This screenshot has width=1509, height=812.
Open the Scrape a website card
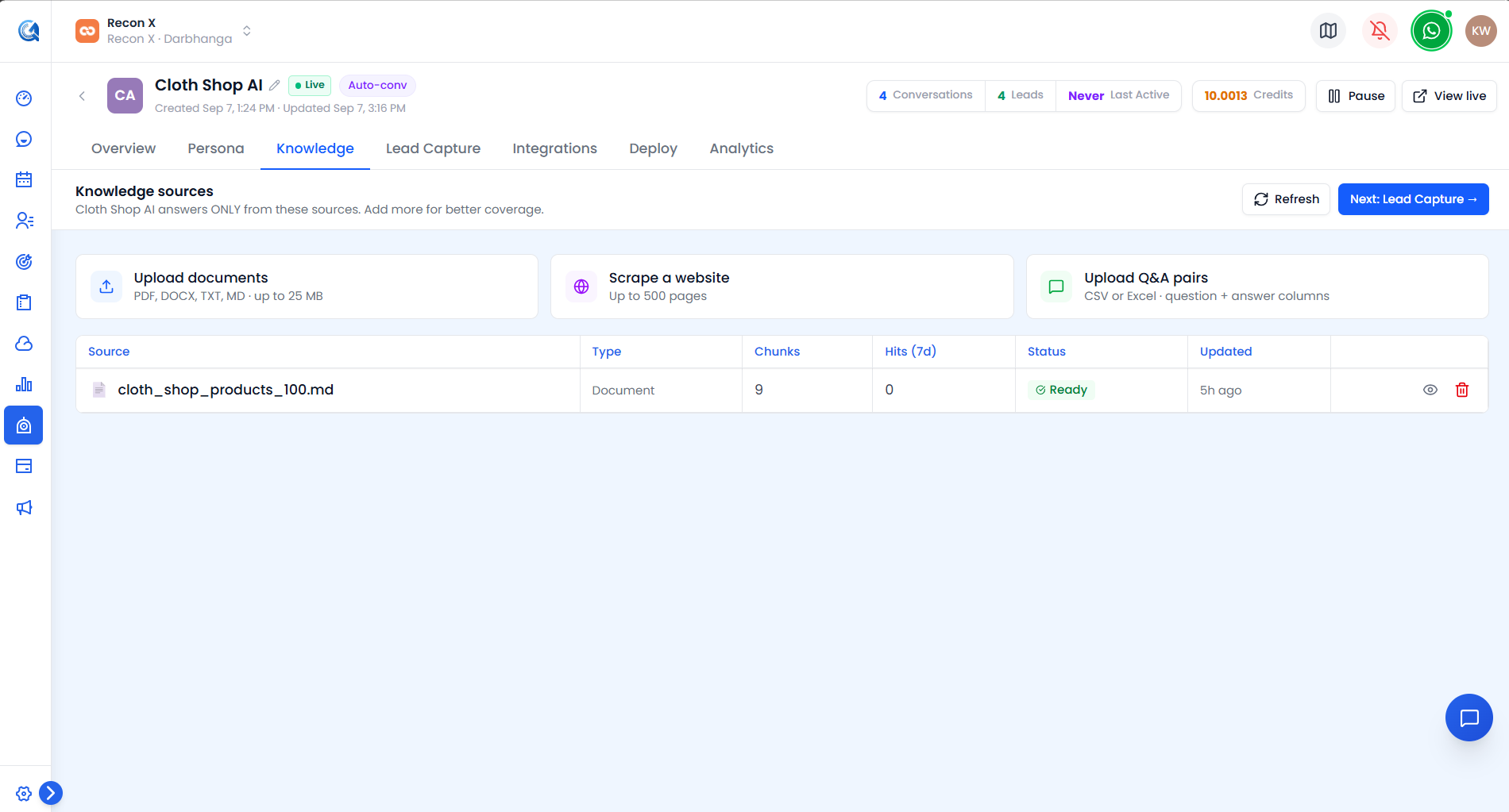782,287
